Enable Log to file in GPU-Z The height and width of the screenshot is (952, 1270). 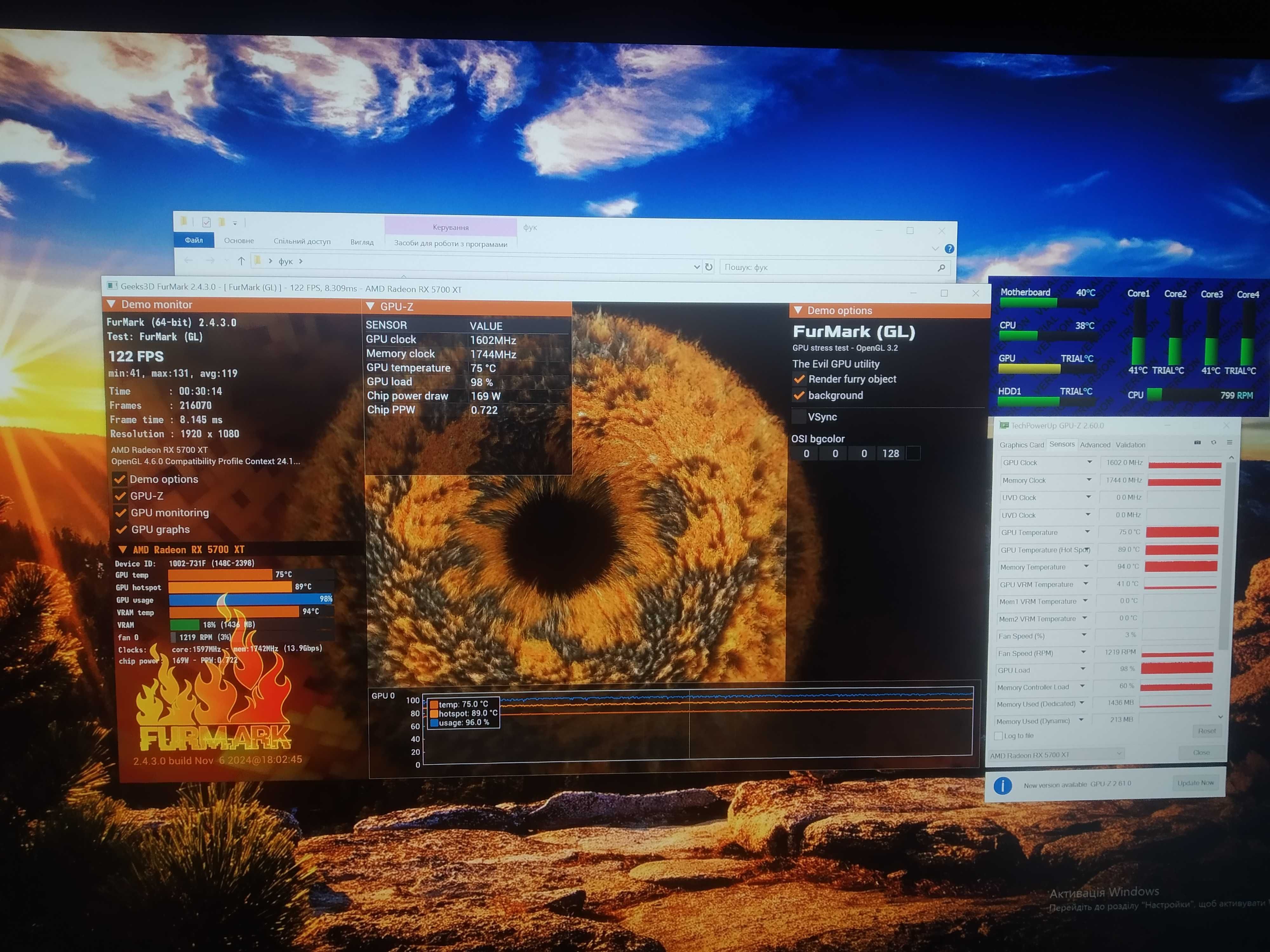pos(999,736)
